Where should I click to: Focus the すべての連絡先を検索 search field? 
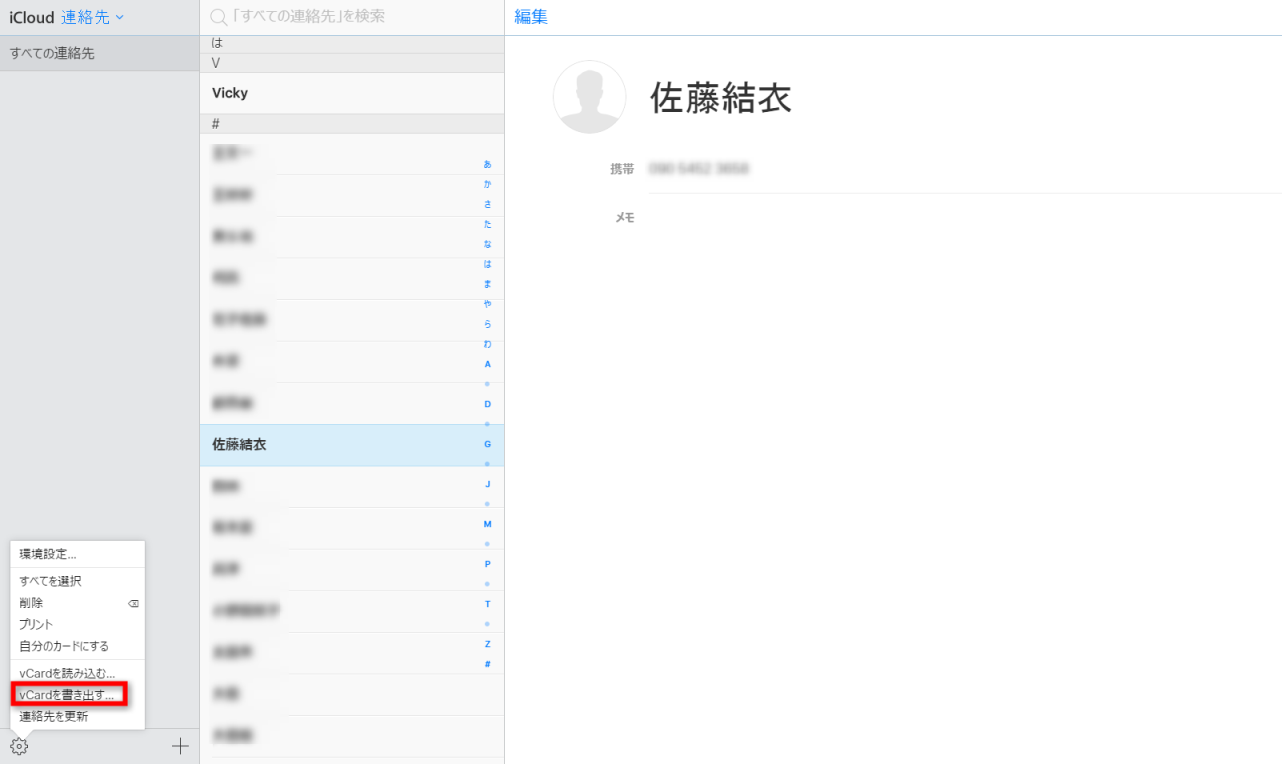[352, 17]
